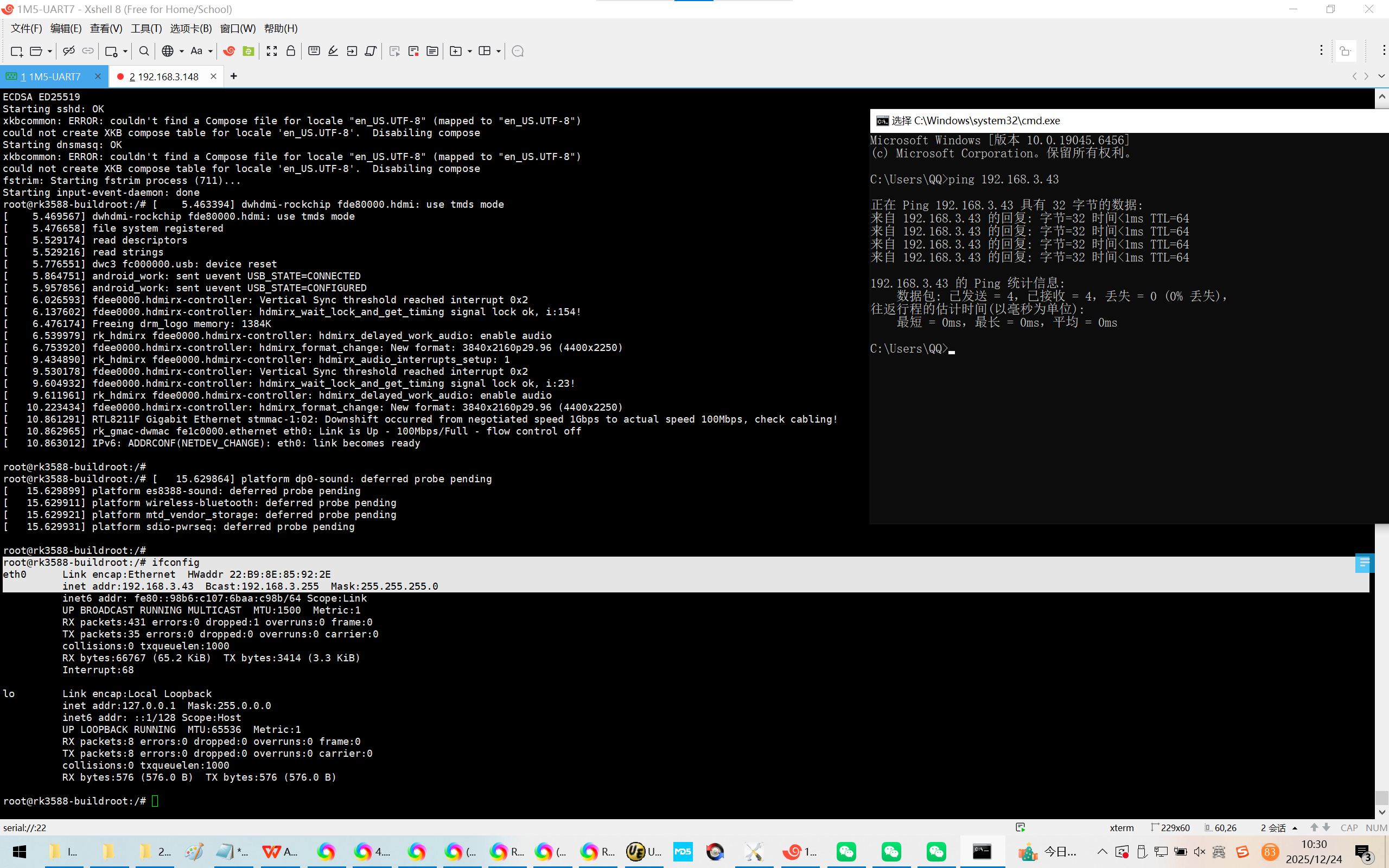
Task: Launch Xftp from the green toolbar icon
Action: click(x=248, y=51)
